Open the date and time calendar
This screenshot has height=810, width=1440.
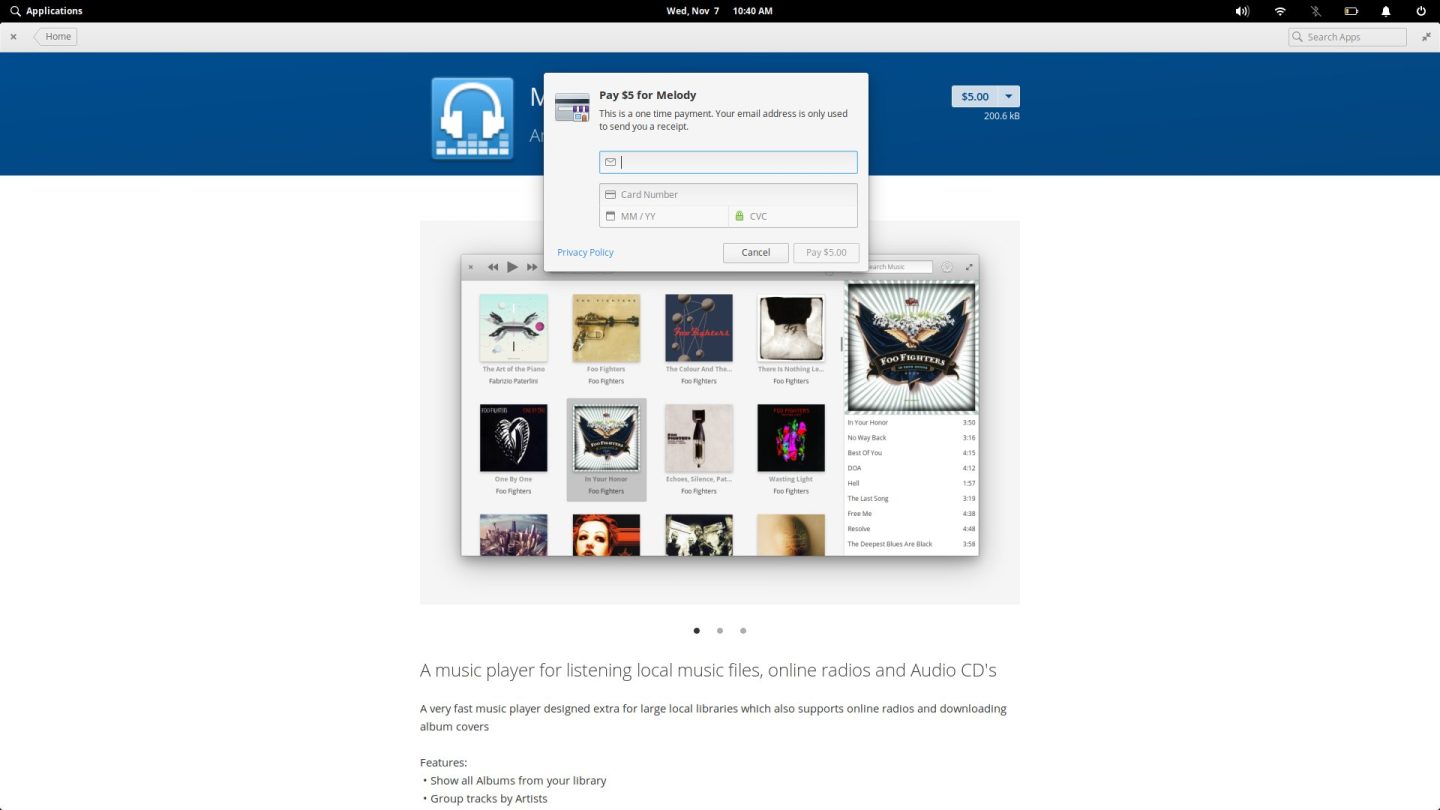coord(719,11)
